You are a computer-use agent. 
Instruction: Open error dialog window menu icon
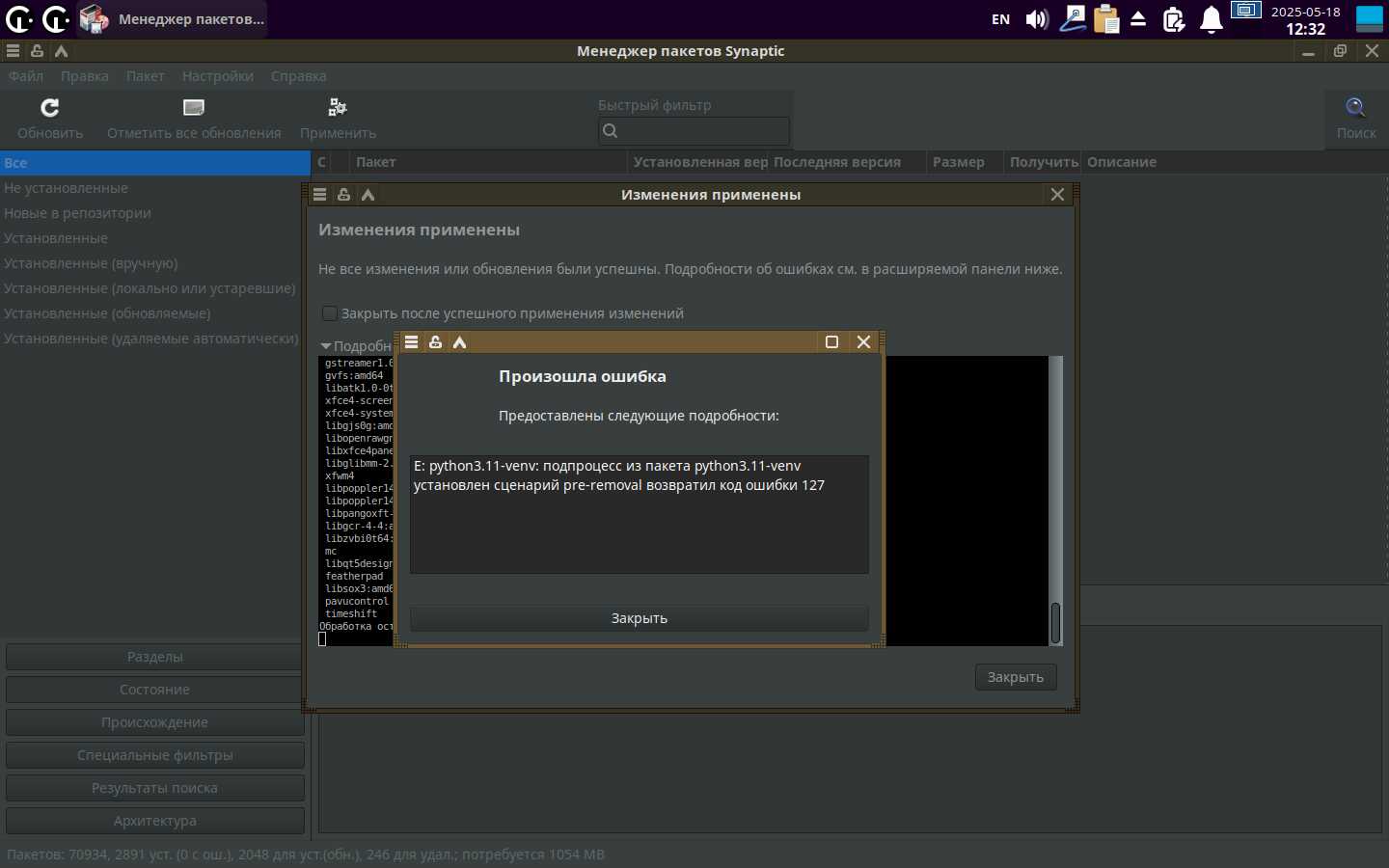point(411,342)
